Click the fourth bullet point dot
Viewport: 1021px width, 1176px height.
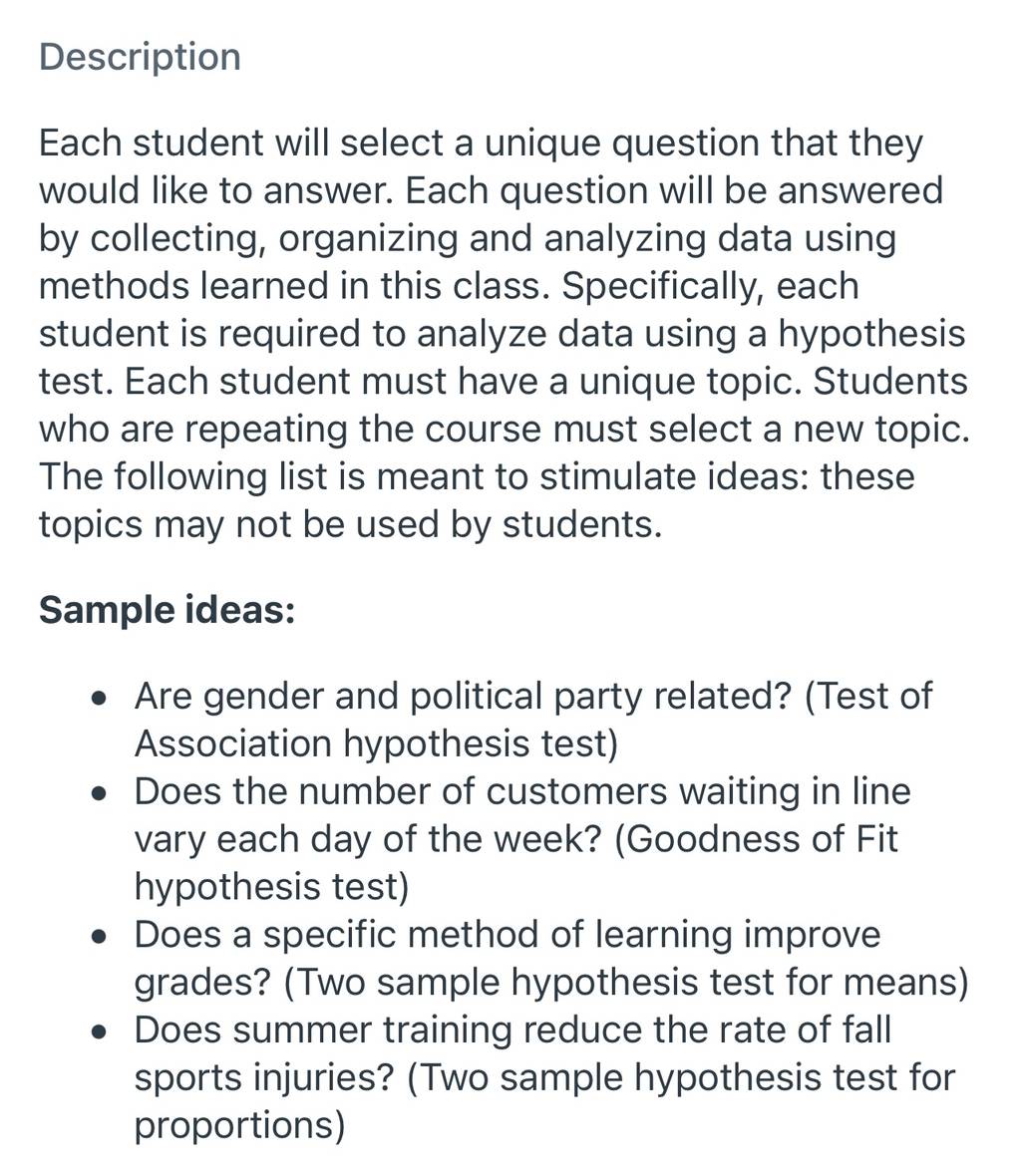tap(99, 1032)
